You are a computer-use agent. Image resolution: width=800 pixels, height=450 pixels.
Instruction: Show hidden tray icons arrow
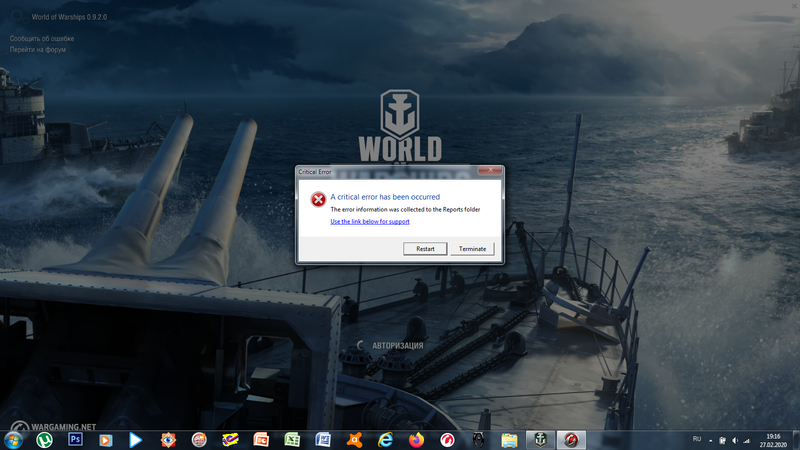click(x=711, y=440)
